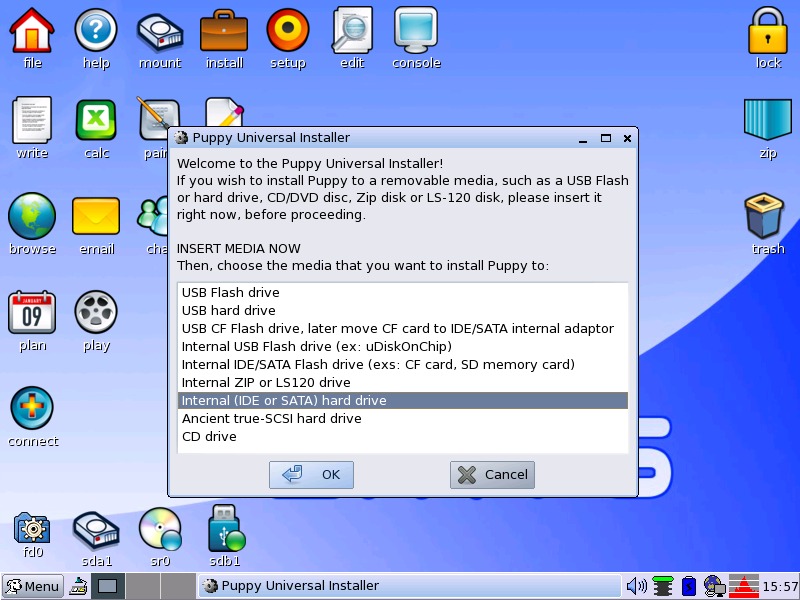
Task: Open the connect internet icon
Action: [32, 408]
